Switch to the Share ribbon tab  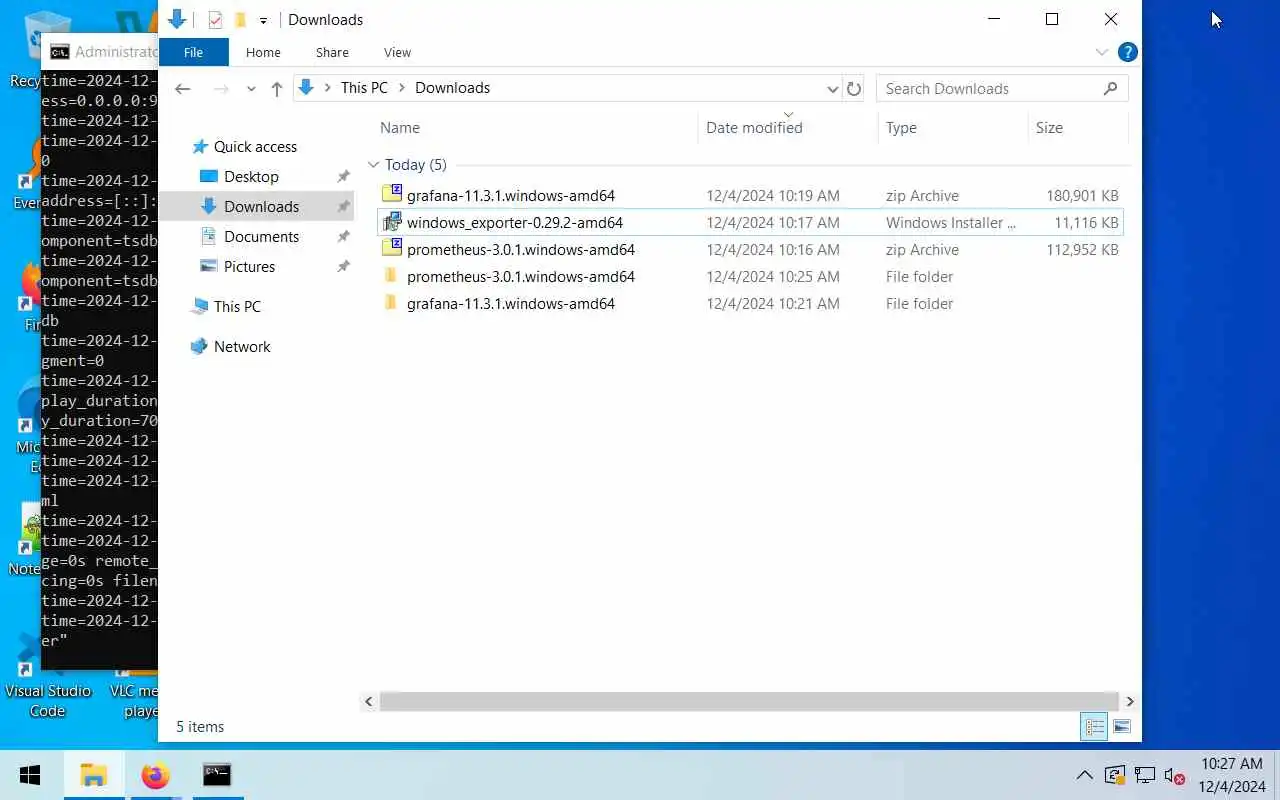pyautogui.click(x=332, y=52)
